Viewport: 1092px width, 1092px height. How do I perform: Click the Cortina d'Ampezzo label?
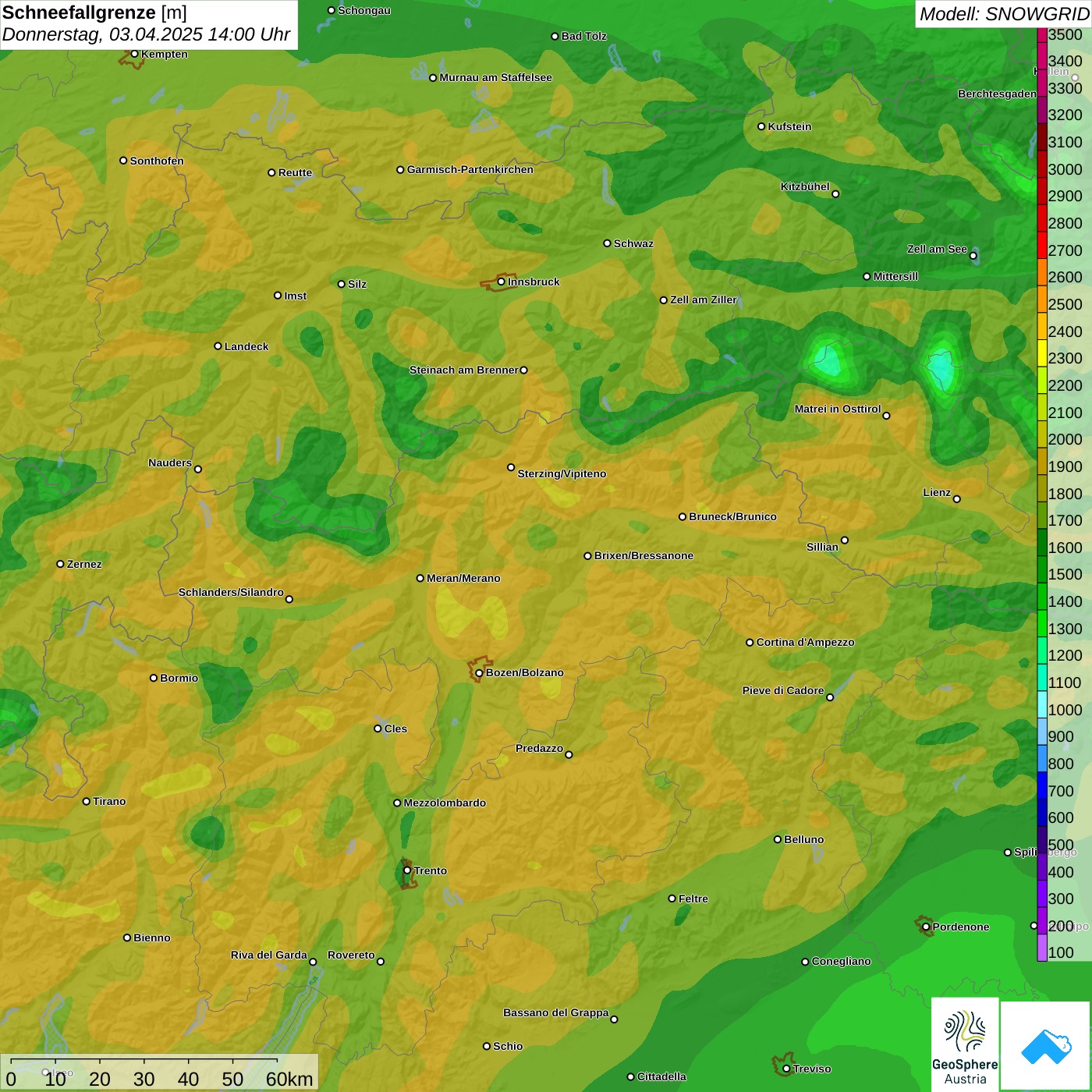coord(805,642)
